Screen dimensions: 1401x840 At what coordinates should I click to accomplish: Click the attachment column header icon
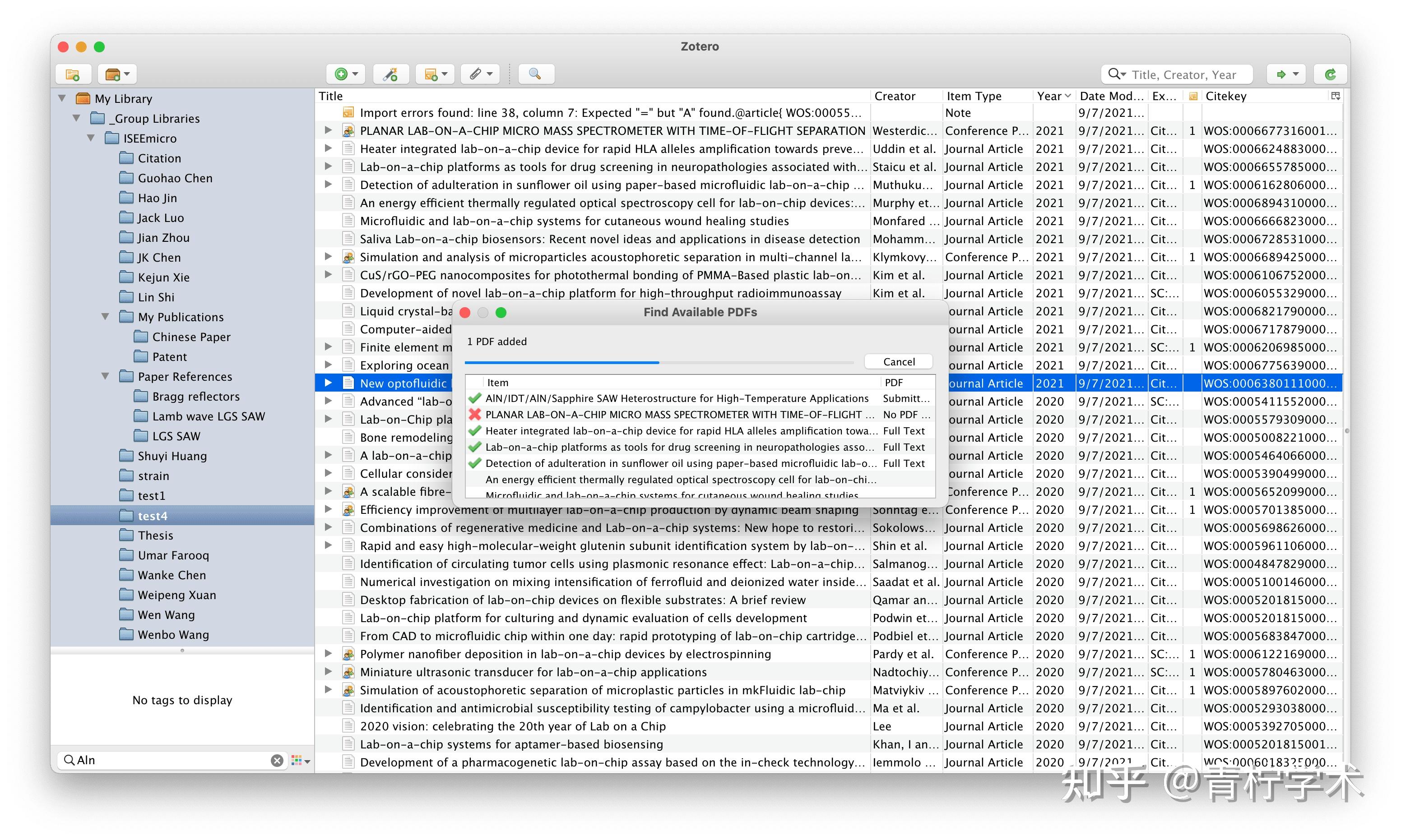(x=1192, y=96)
